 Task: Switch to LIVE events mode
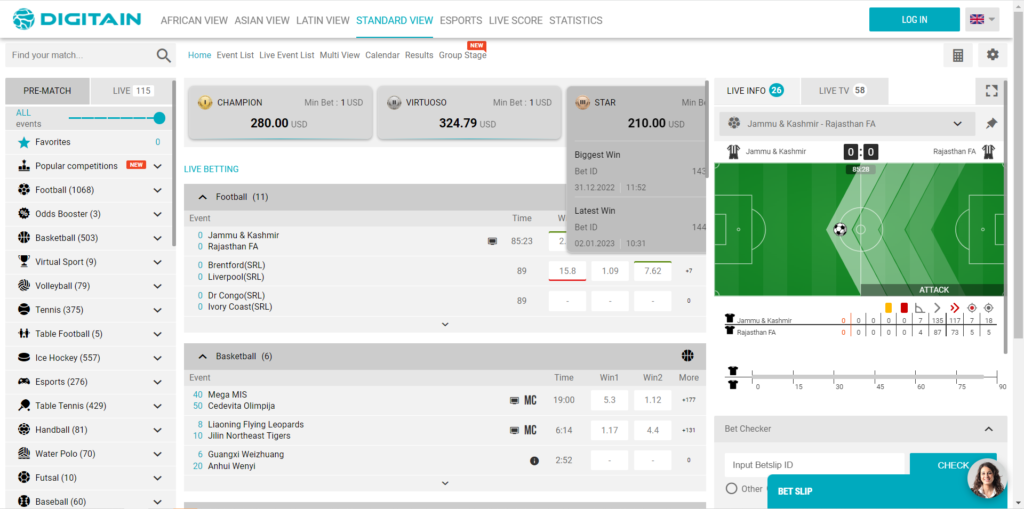131,91
